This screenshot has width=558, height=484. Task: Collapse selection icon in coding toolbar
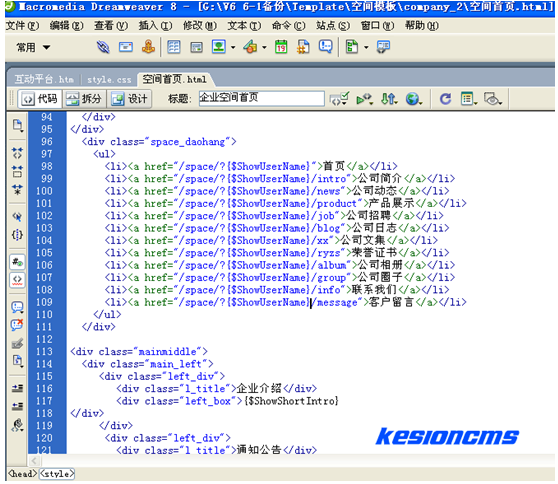click(17, 171)
